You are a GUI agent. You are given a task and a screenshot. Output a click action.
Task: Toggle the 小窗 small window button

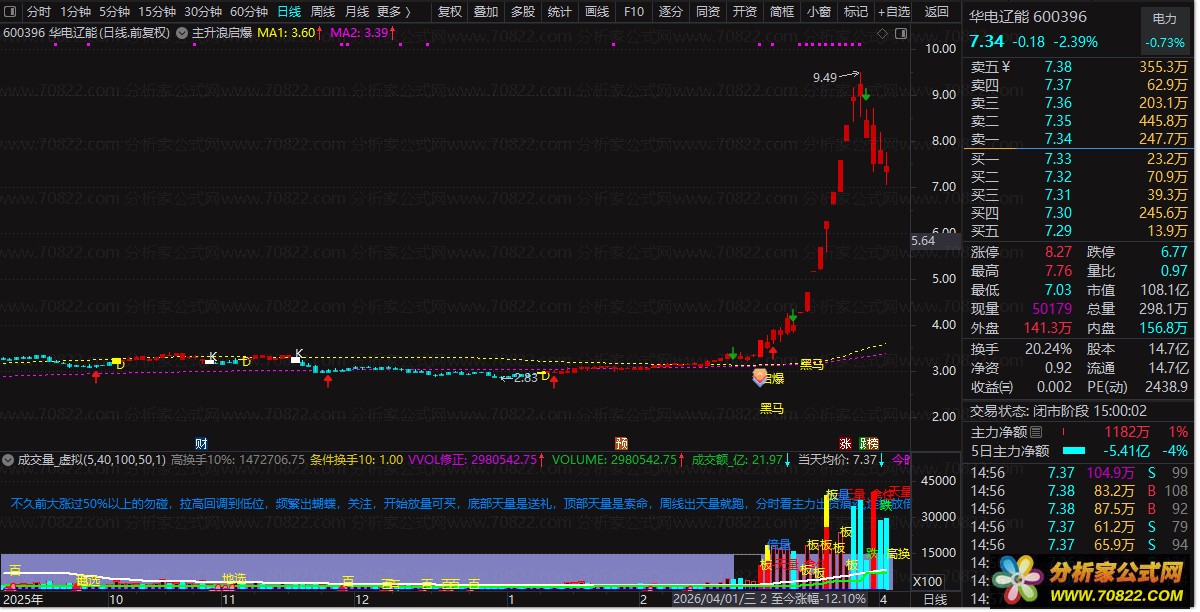pyautogui.click(x=819, y=12)
